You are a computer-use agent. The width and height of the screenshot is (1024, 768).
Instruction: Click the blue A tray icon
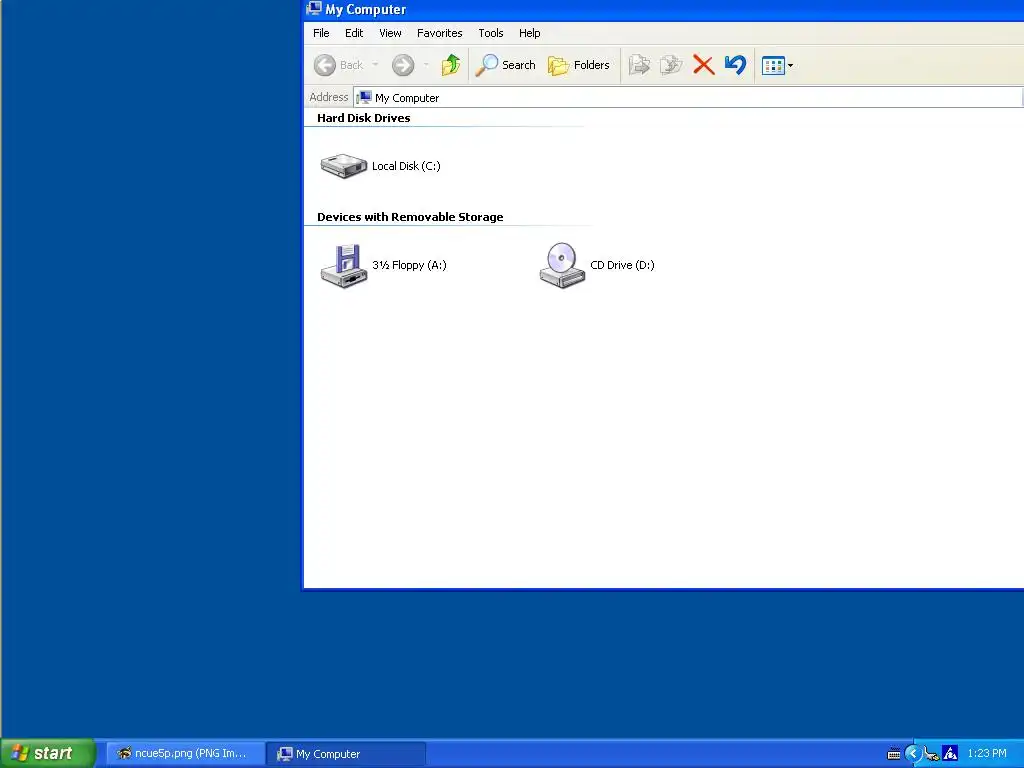(950, 754)
